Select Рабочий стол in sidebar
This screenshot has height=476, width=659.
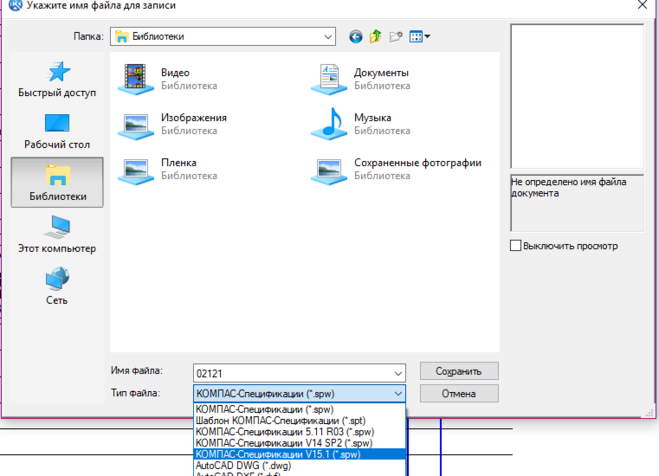click(57, 132)
